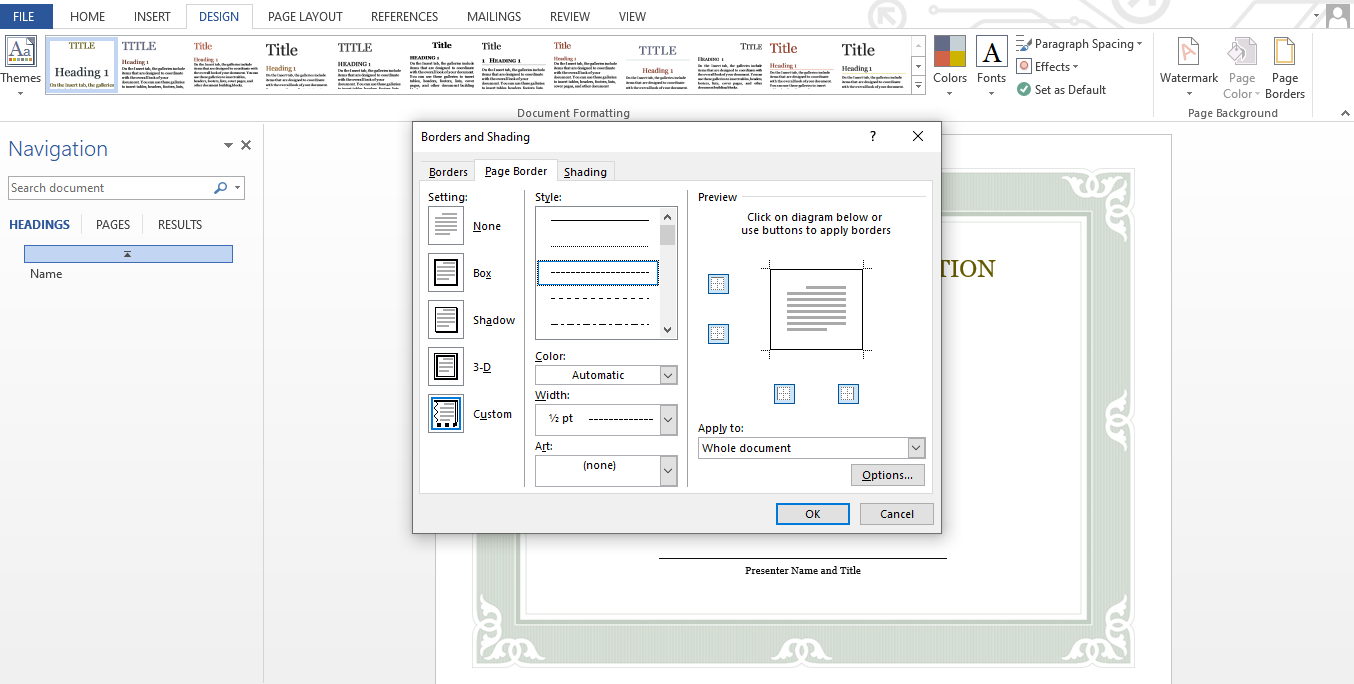This screenshot has height=684, width=1354.
Task: Toggle the top border in preview
Action: (x=718, y=284)
